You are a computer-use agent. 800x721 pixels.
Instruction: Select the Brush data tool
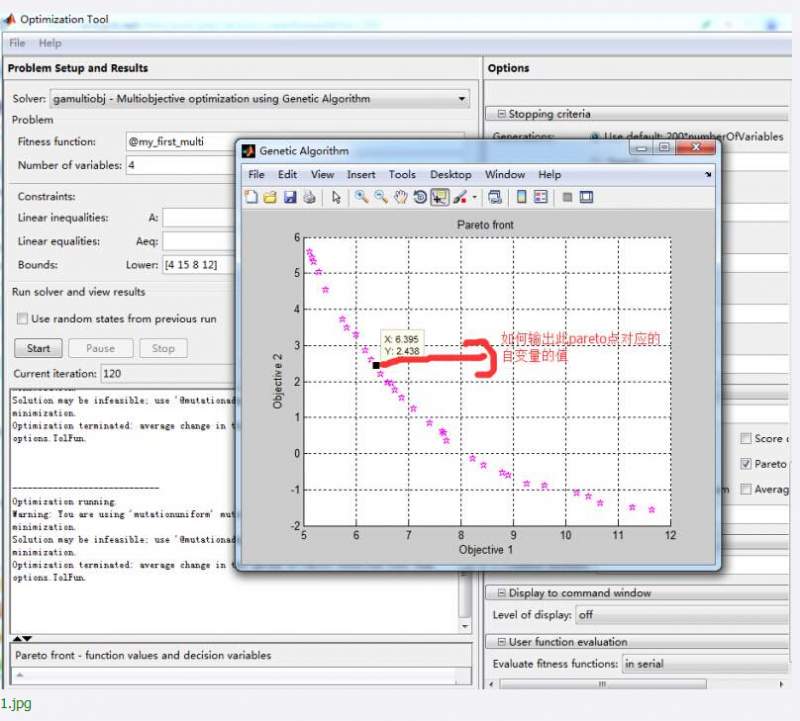(x=460, y=197)
